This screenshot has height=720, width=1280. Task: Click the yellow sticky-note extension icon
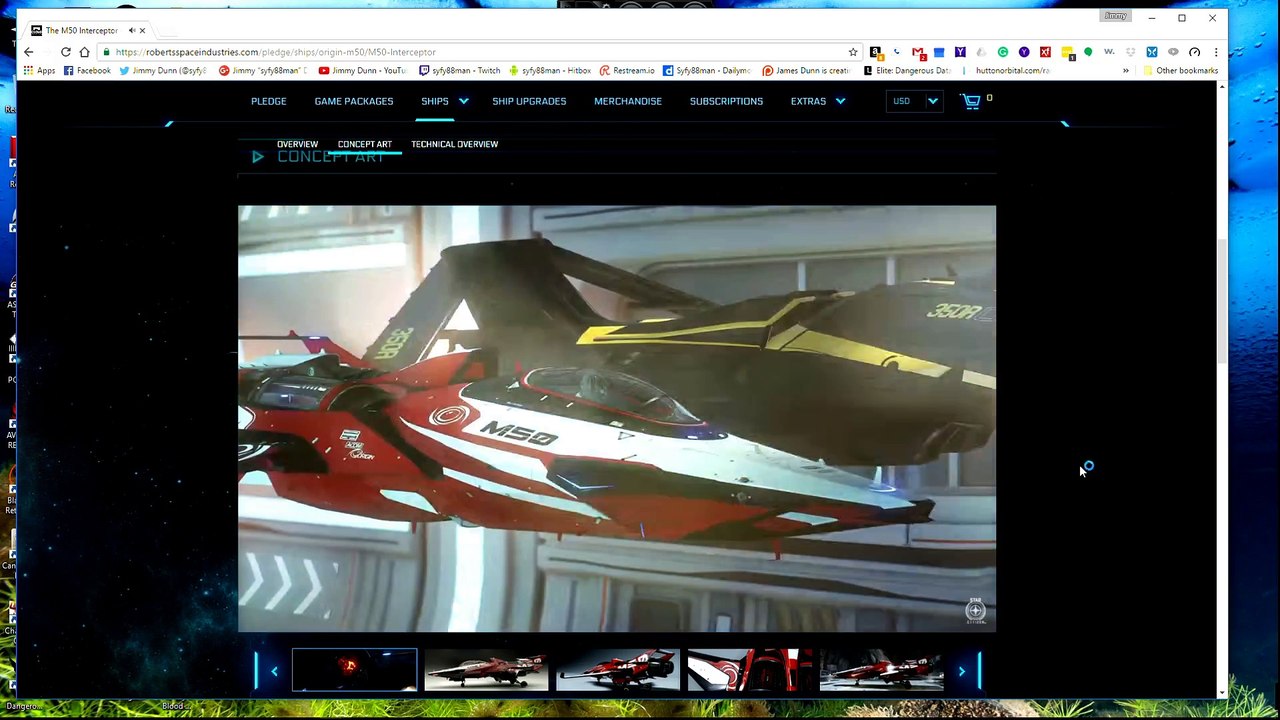point(1067,52)
